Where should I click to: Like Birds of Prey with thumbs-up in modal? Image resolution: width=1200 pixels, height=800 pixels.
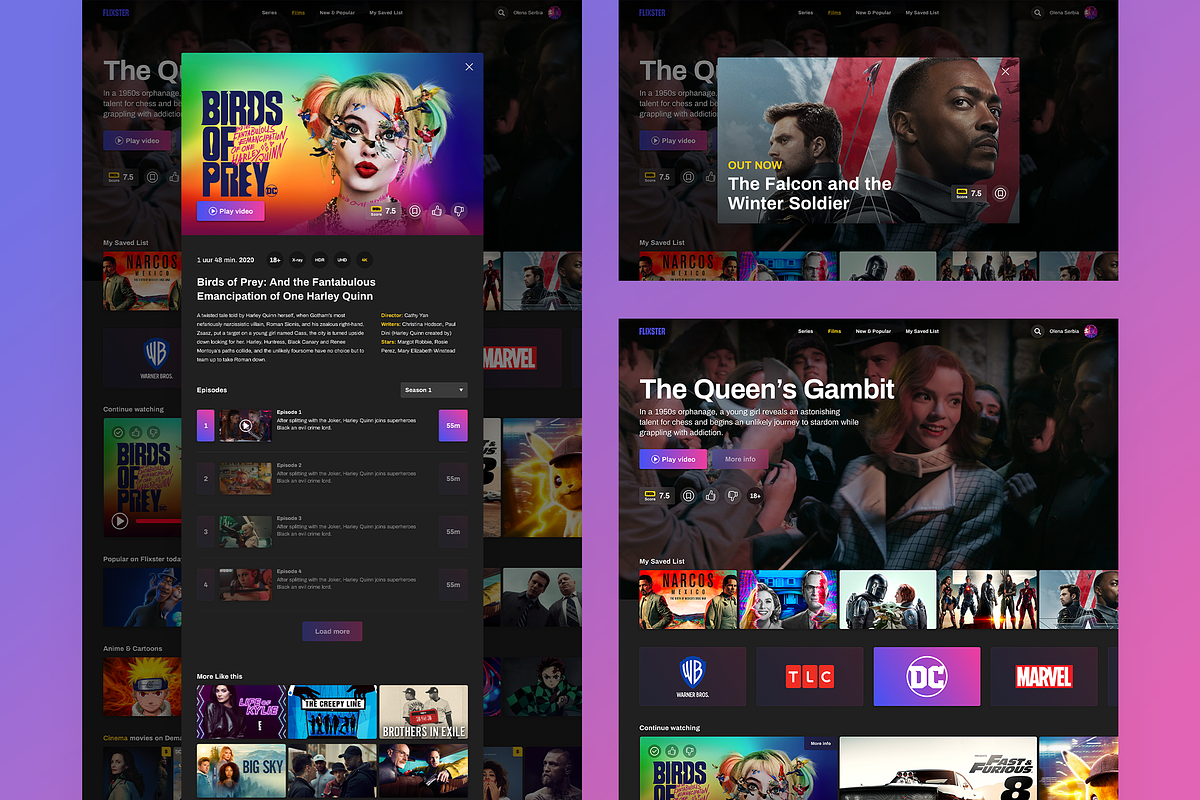(x=437, y=211)
